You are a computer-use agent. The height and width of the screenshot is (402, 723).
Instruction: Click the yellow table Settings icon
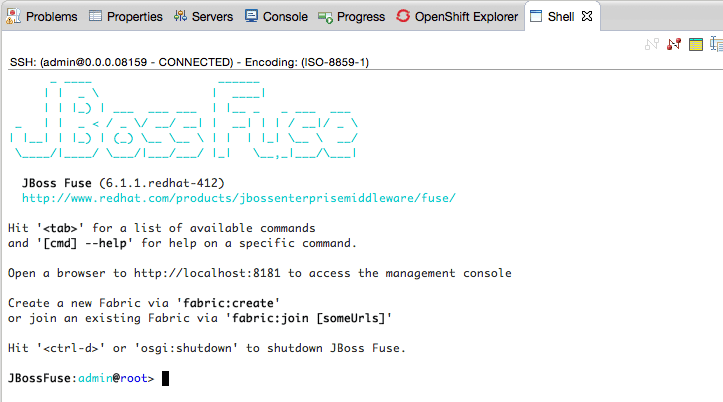(x=696, y=44)
